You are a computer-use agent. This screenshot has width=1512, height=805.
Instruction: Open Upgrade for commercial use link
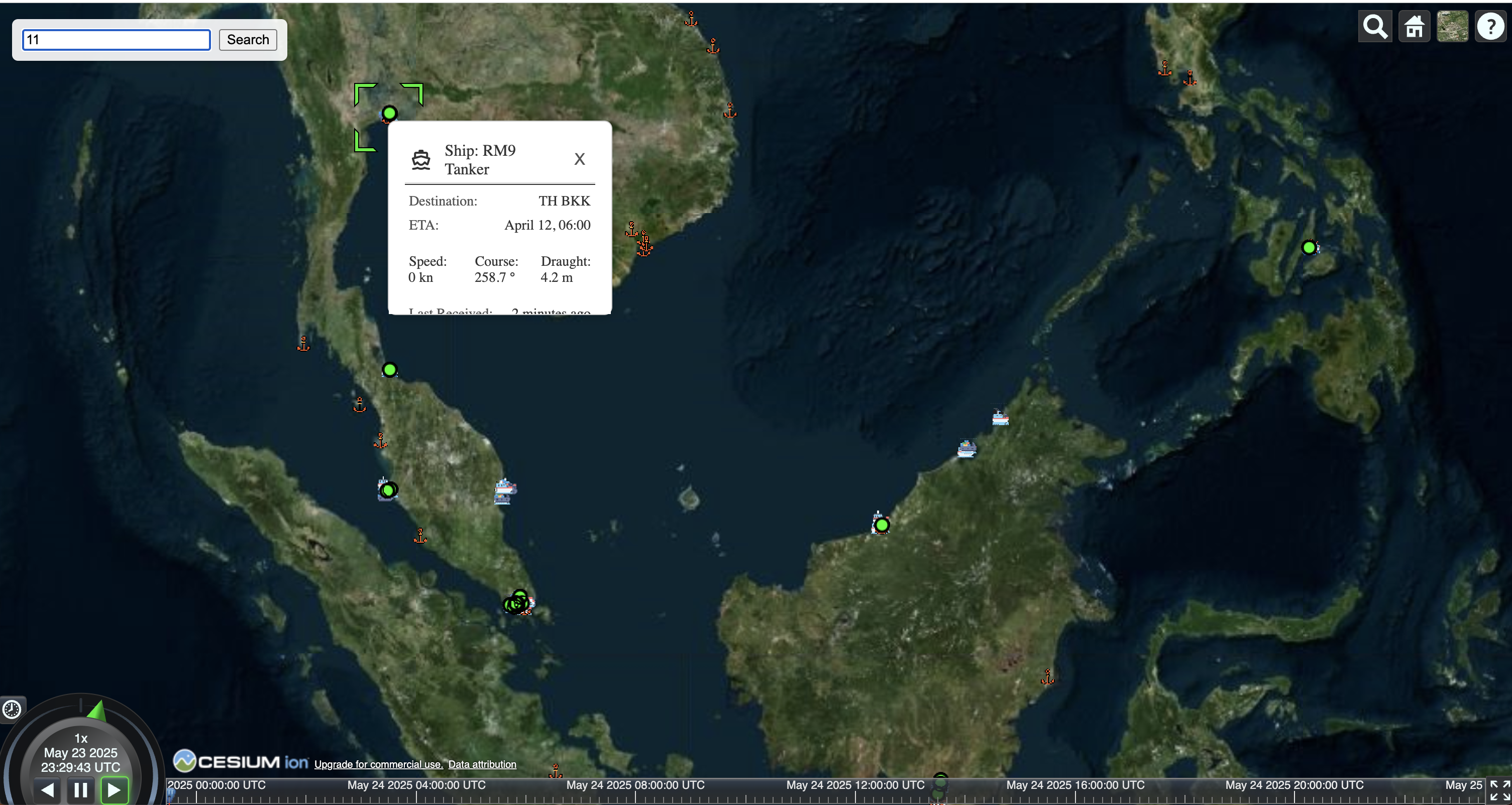[x=378, y=764]
